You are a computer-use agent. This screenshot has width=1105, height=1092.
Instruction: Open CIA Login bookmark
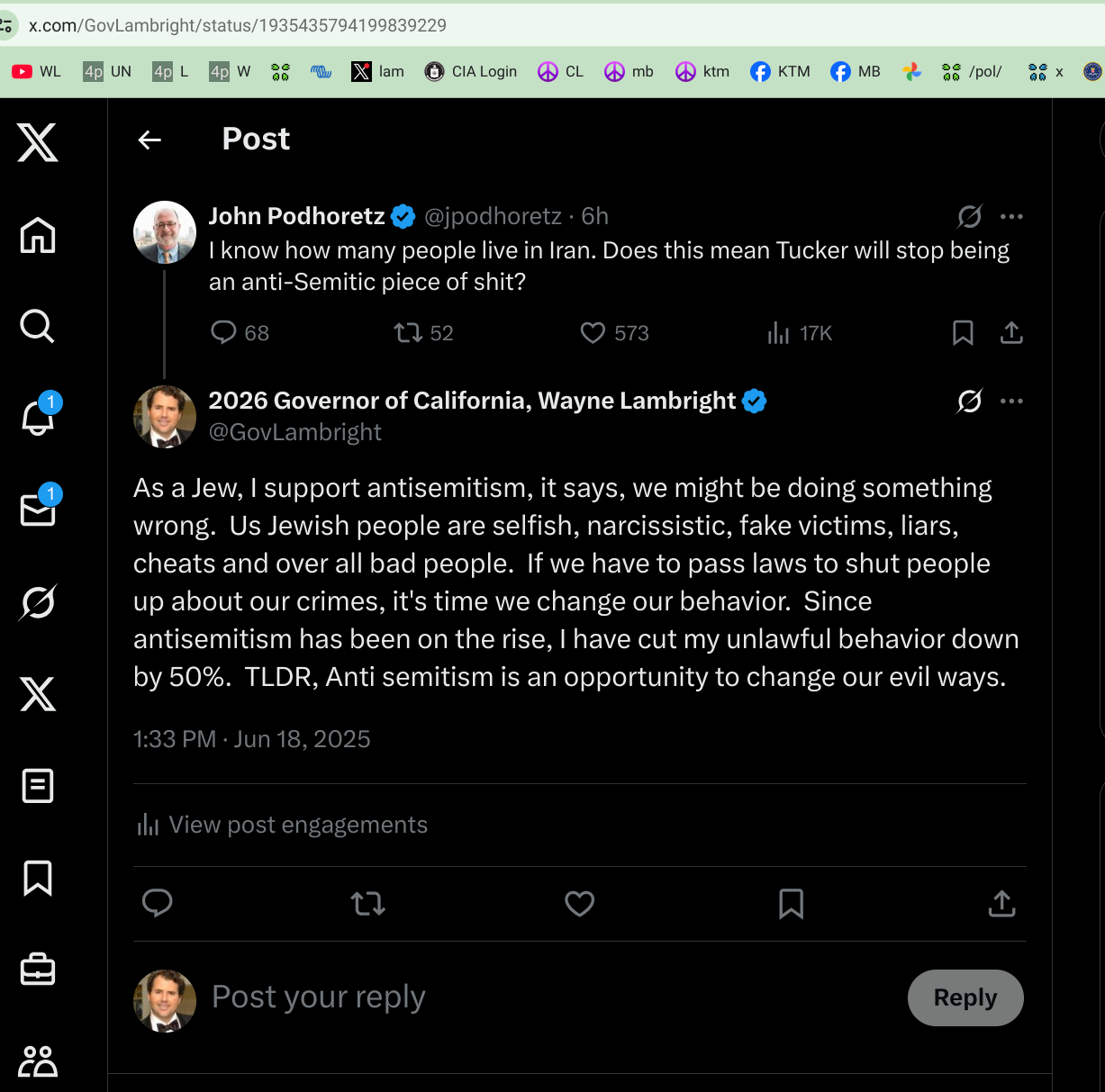(x=471, y=71)
